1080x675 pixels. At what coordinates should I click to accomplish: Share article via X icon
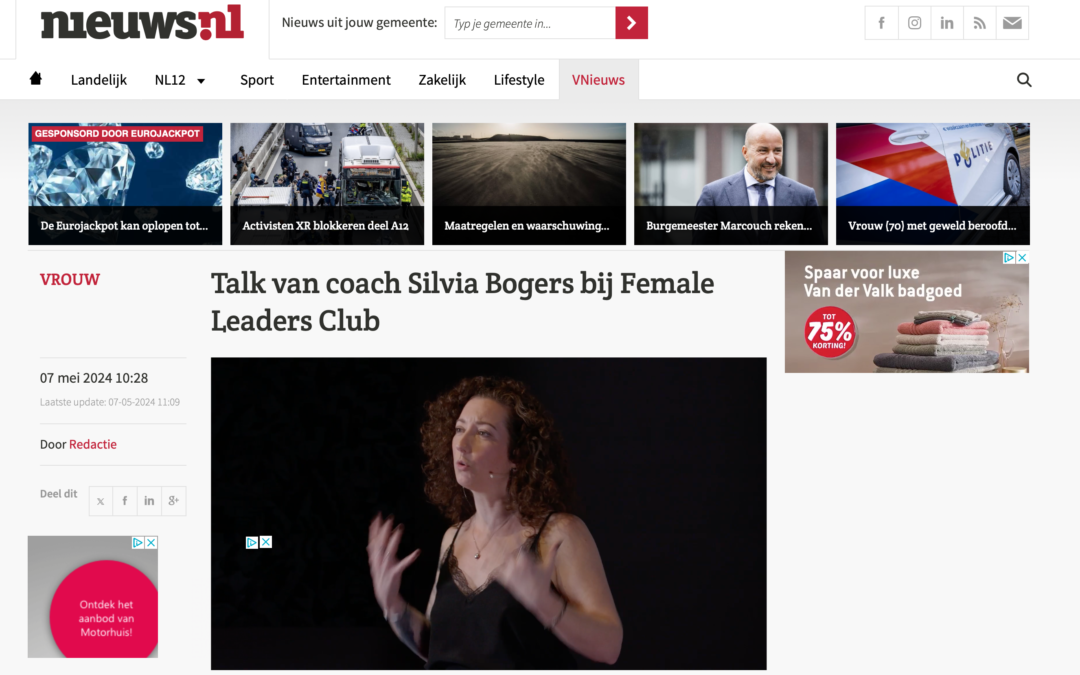[x=101, y=501]
